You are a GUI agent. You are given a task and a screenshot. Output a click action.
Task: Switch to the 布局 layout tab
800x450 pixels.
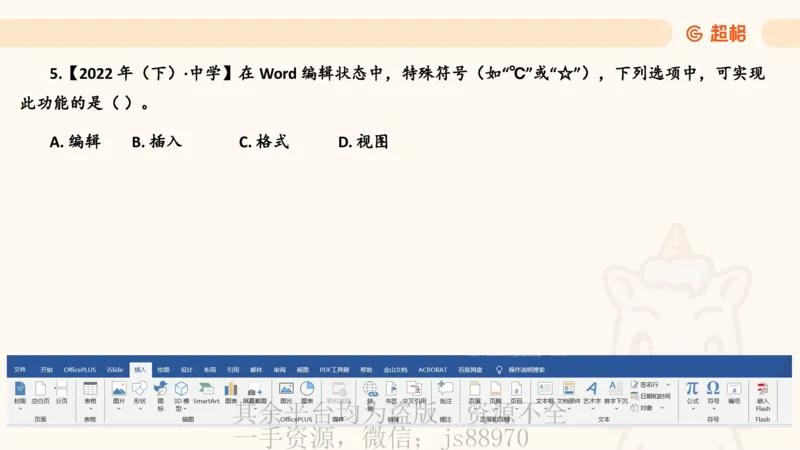210,369
